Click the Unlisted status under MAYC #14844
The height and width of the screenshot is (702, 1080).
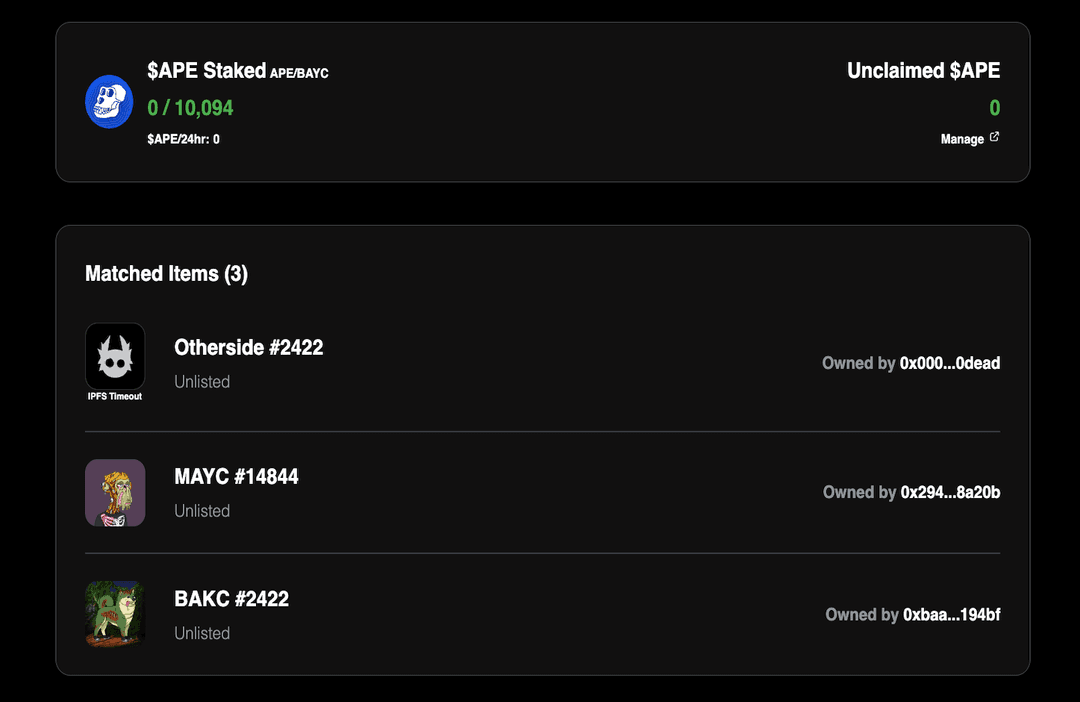[x=202, y=511]
